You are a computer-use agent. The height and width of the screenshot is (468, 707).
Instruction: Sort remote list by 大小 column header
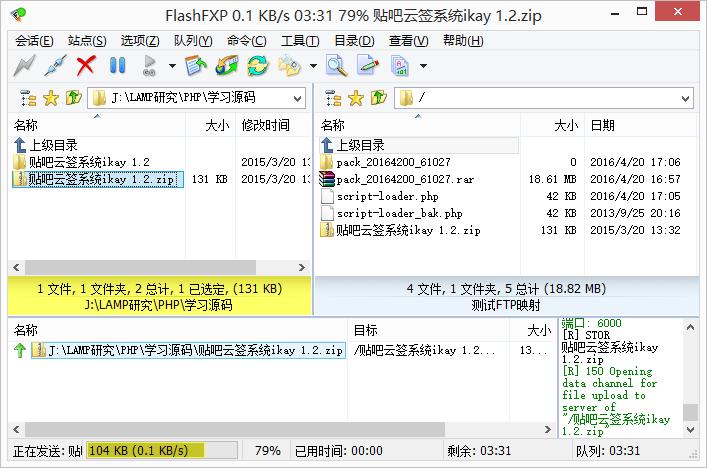[x=552, y=125]
